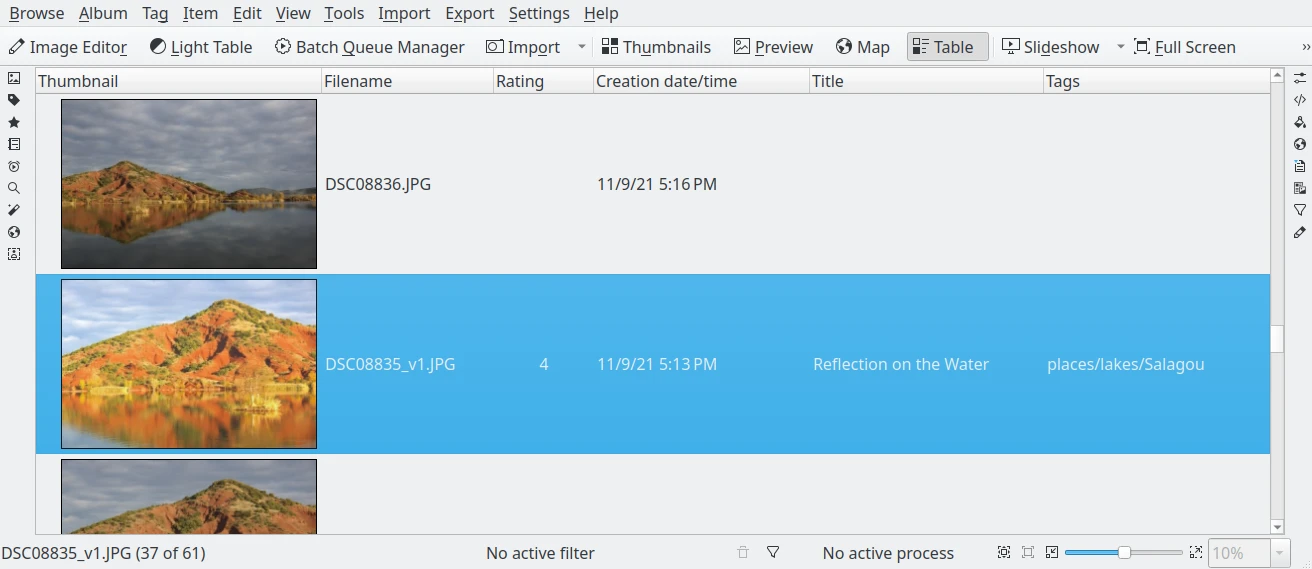Switch to Thumbnails view mode

coord(656,47)
